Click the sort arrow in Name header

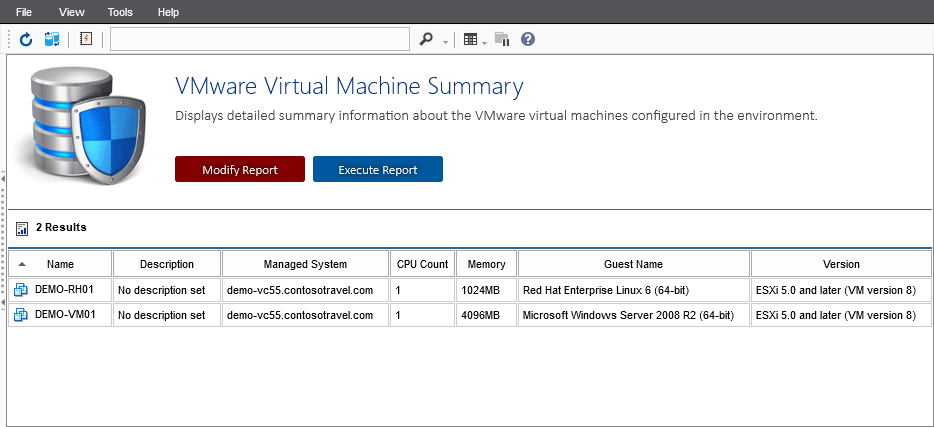[22, 263]
